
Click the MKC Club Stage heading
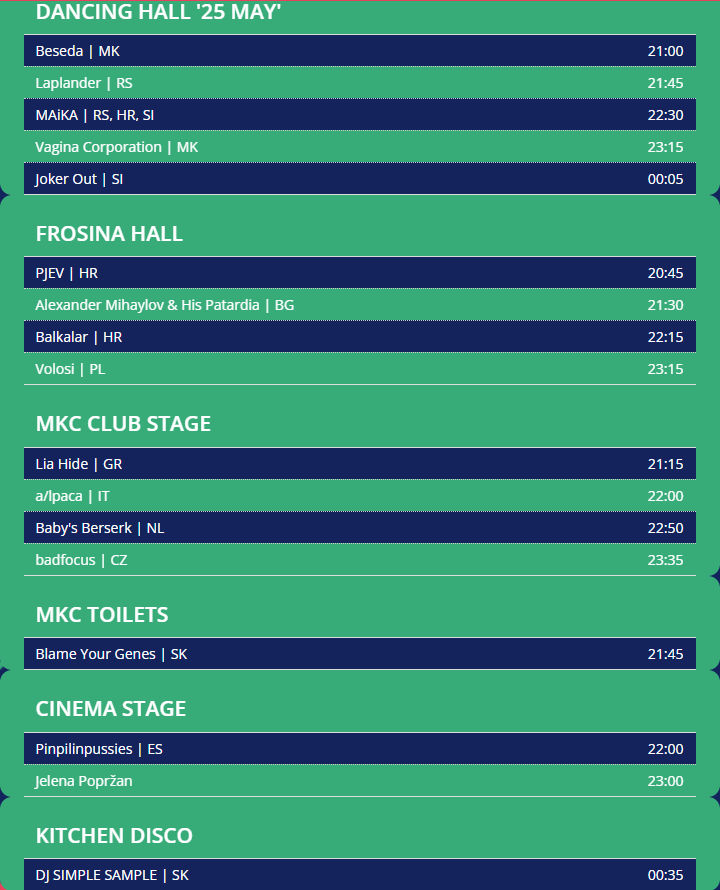click(123, 424)
